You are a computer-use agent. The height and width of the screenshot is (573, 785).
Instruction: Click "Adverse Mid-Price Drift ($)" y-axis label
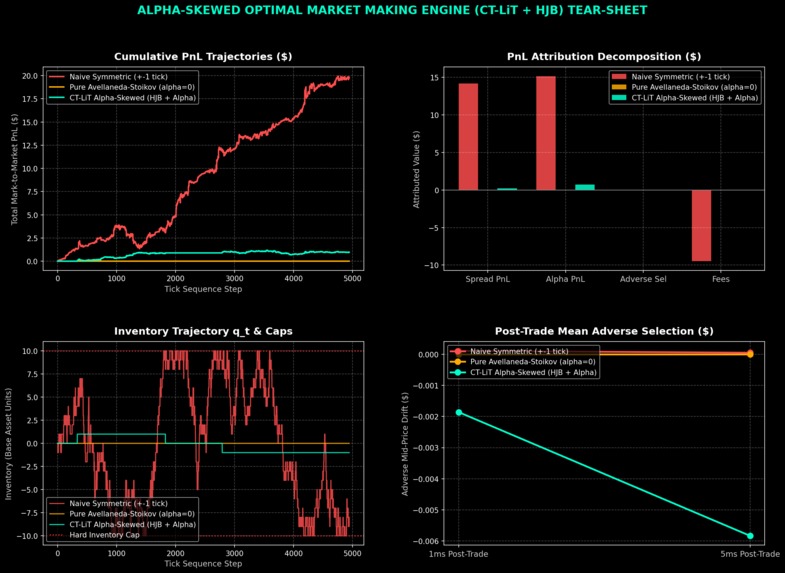coord(404,443)
